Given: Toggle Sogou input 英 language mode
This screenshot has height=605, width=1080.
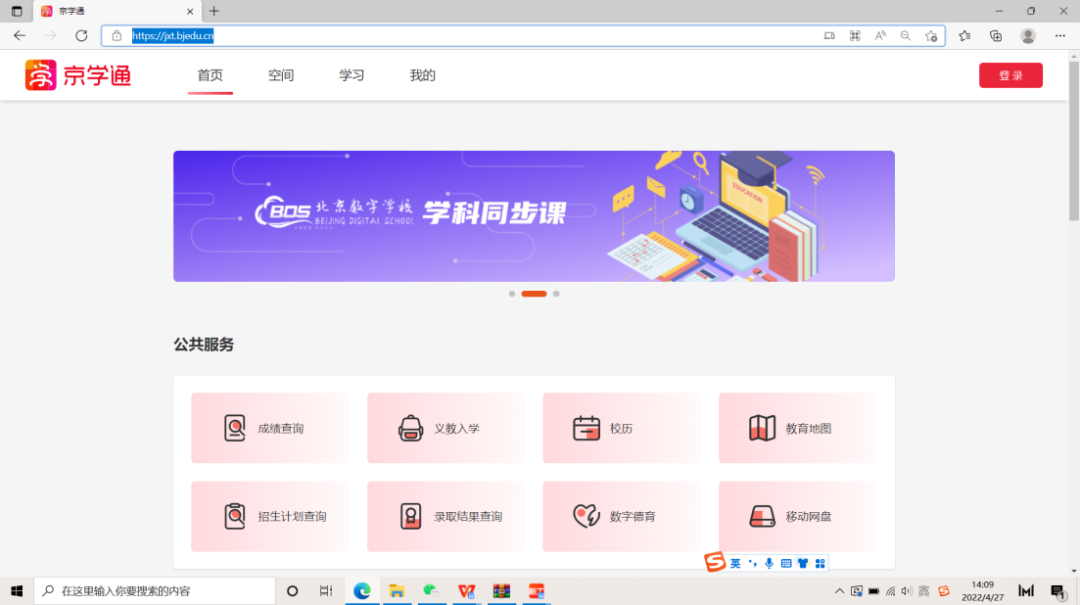Looking at the screenshot, I should coord(735,563).
